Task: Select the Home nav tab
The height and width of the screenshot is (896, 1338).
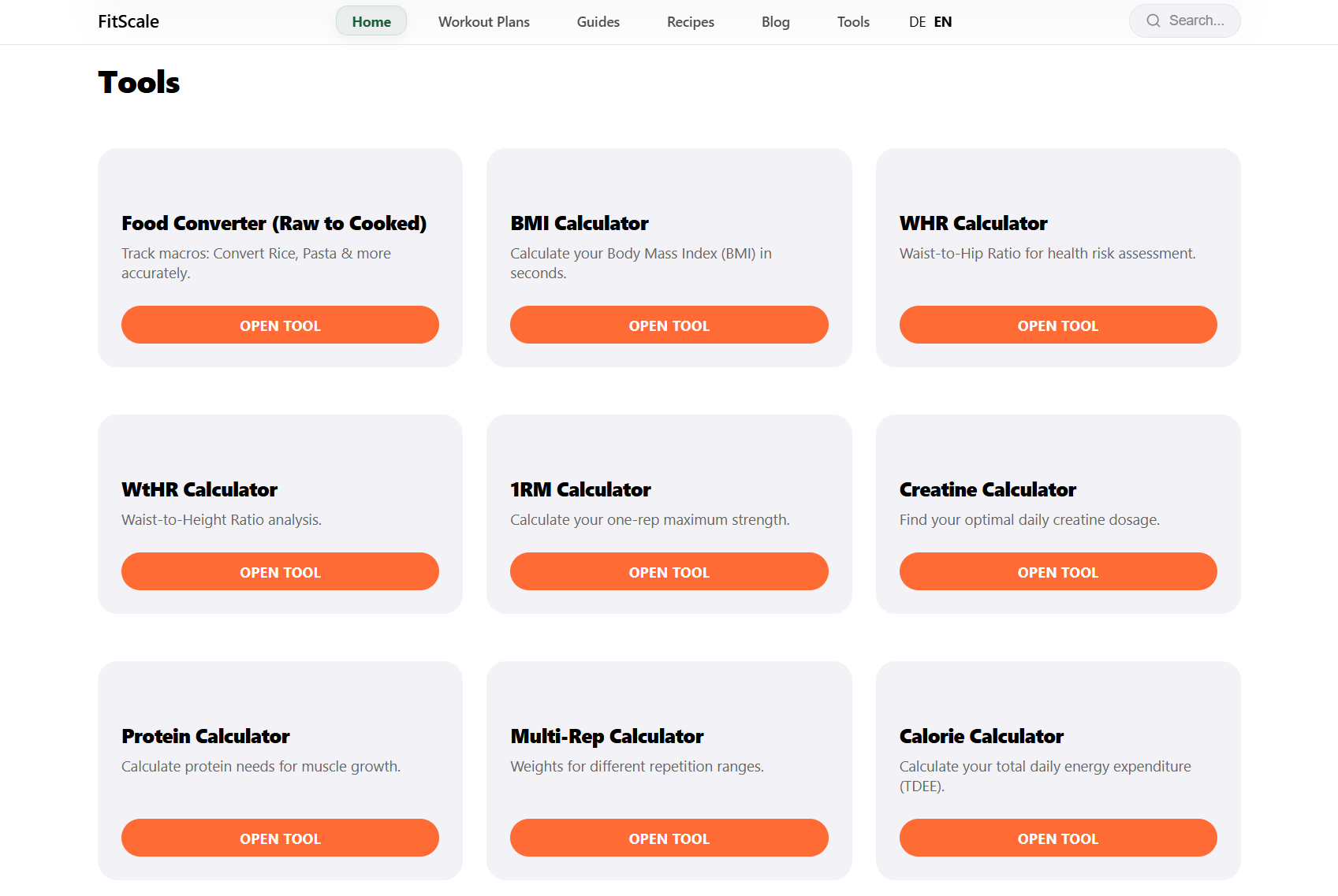Action: tap(371, 21)
